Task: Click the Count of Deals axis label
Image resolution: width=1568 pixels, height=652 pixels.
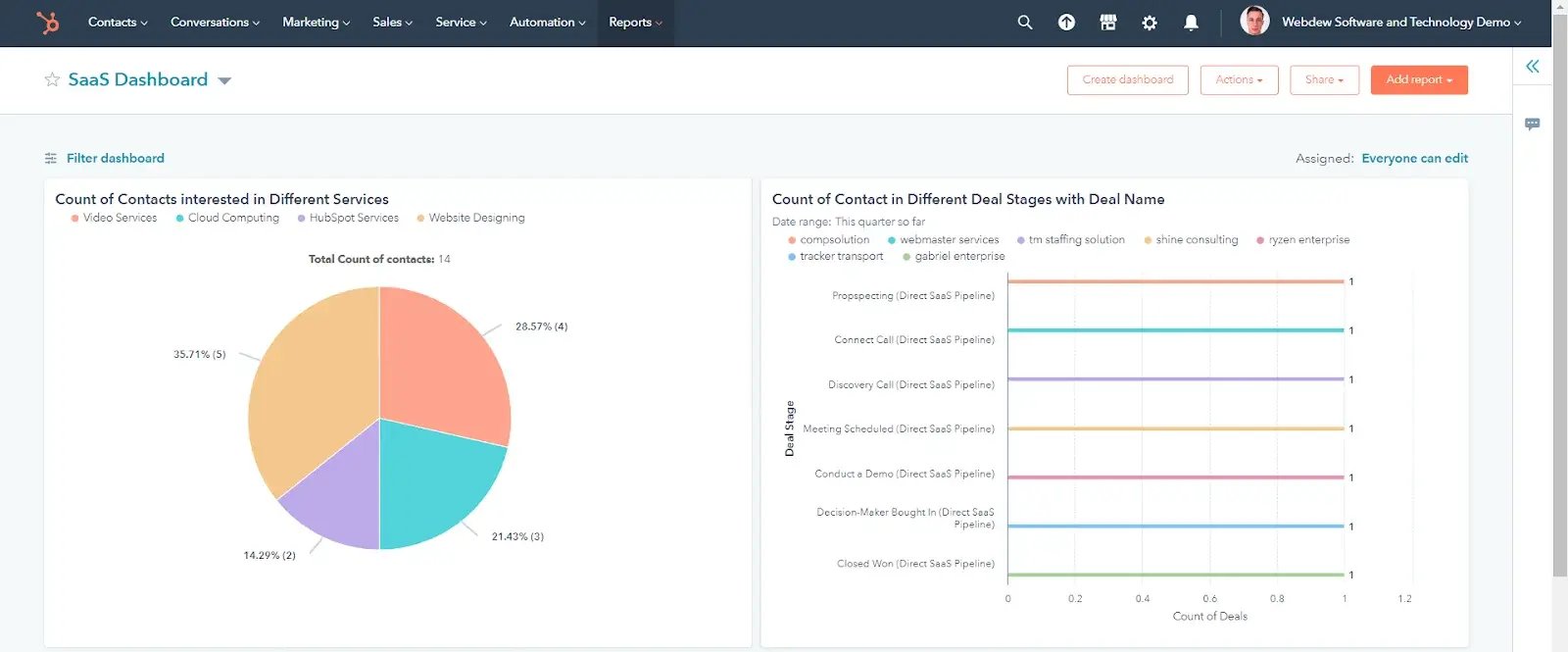Action: pos(1210,616)
